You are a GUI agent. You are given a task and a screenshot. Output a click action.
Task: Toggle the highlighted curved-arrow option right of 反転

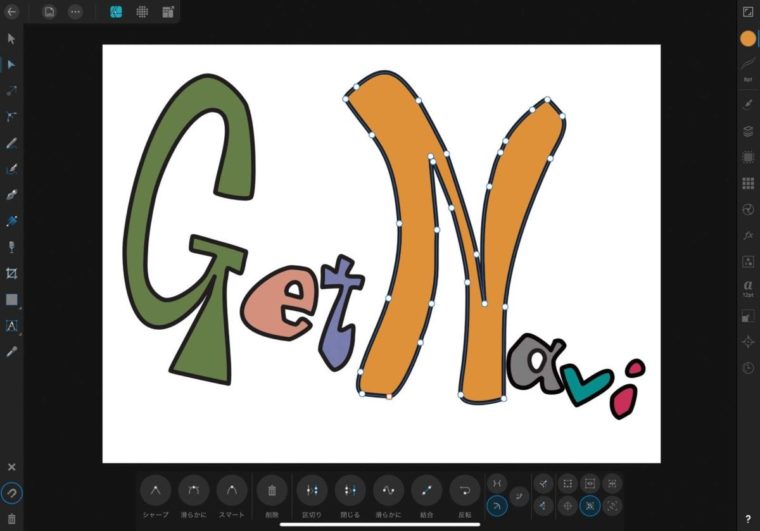(496, 506)
